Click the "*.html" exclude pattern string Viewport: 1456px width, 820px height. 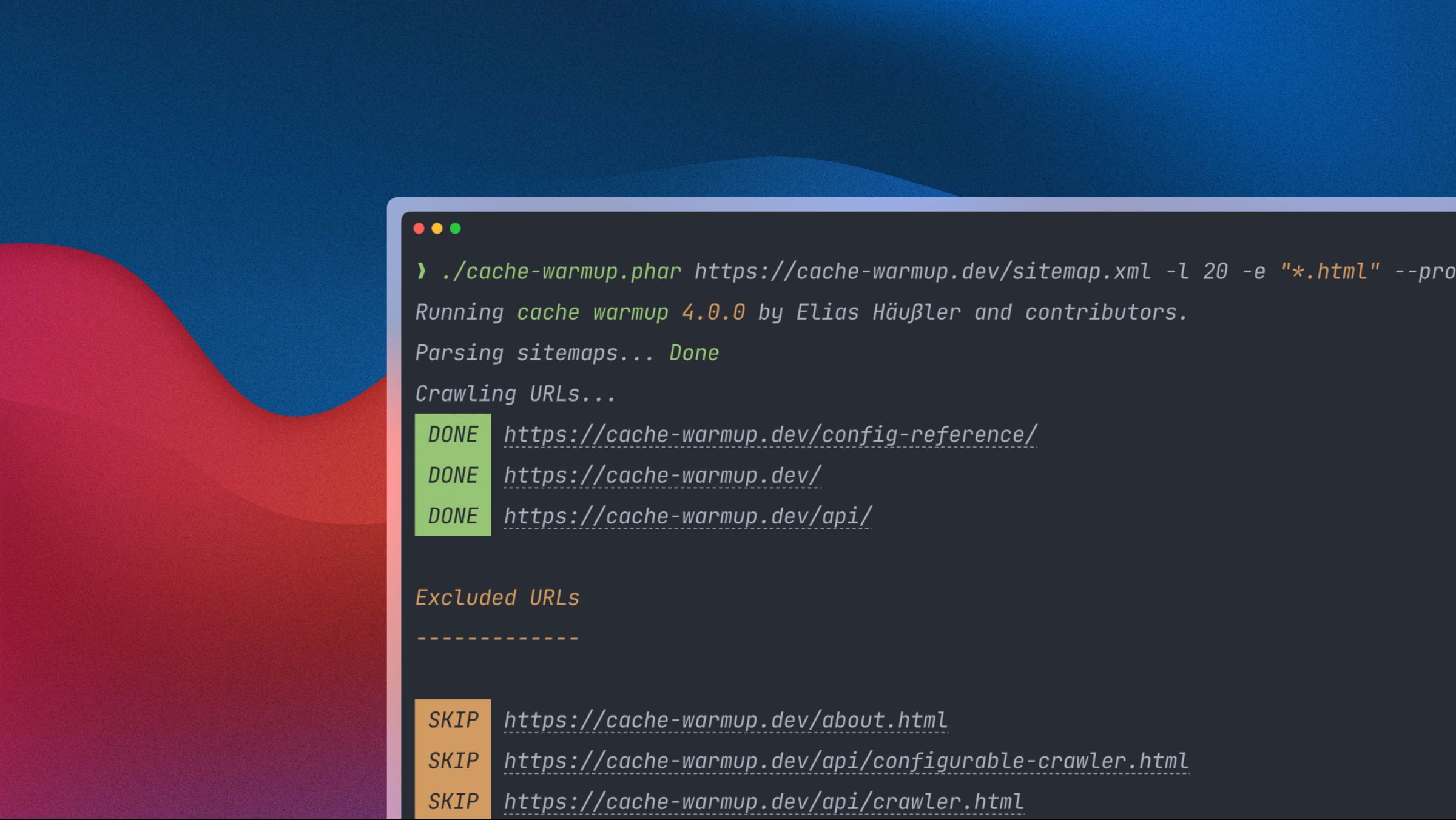[x=1330, y=271]
